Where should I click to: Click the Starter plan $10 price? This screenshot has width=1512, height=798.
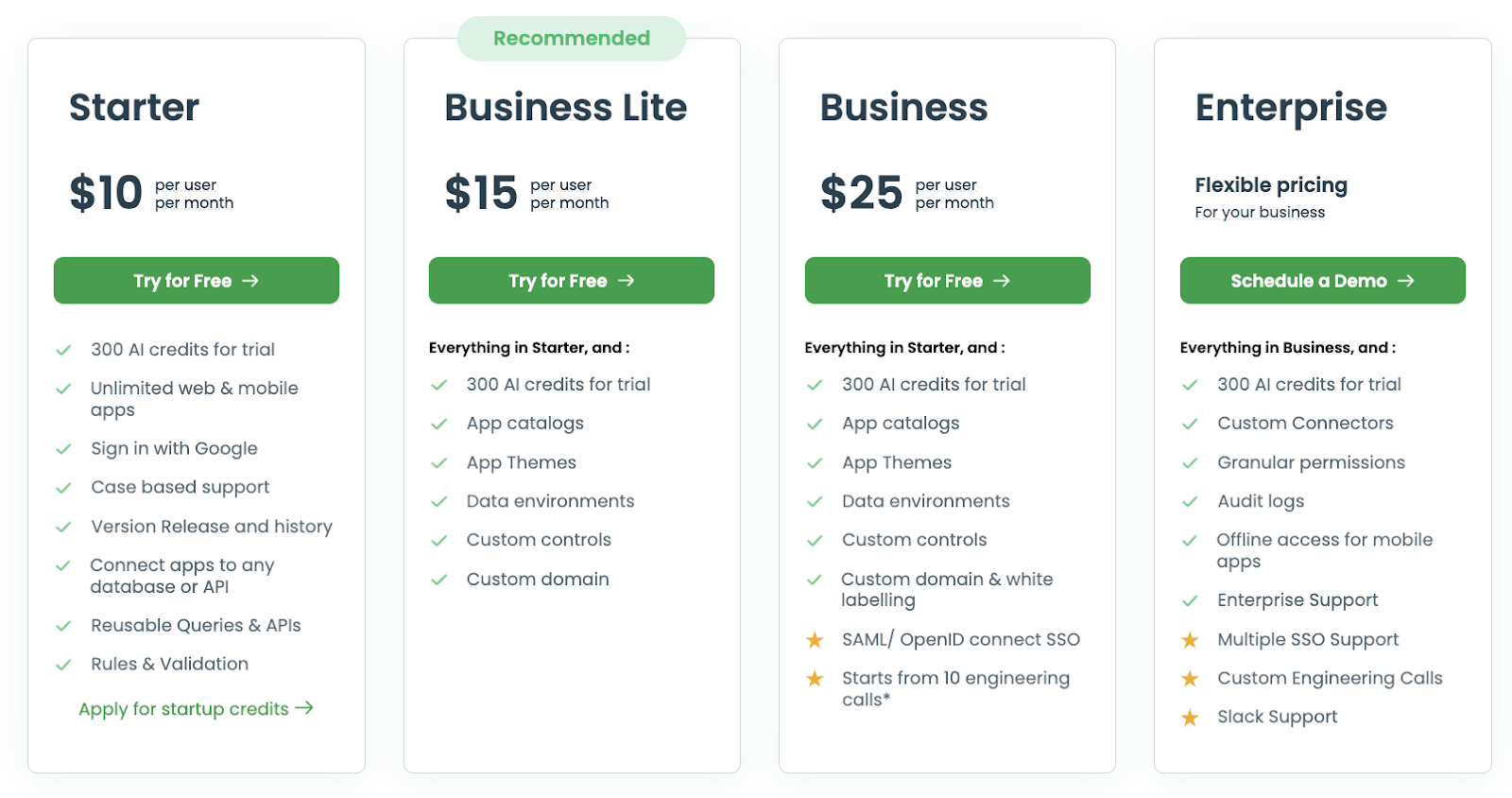pyautogui.click(x=106, y=193)
